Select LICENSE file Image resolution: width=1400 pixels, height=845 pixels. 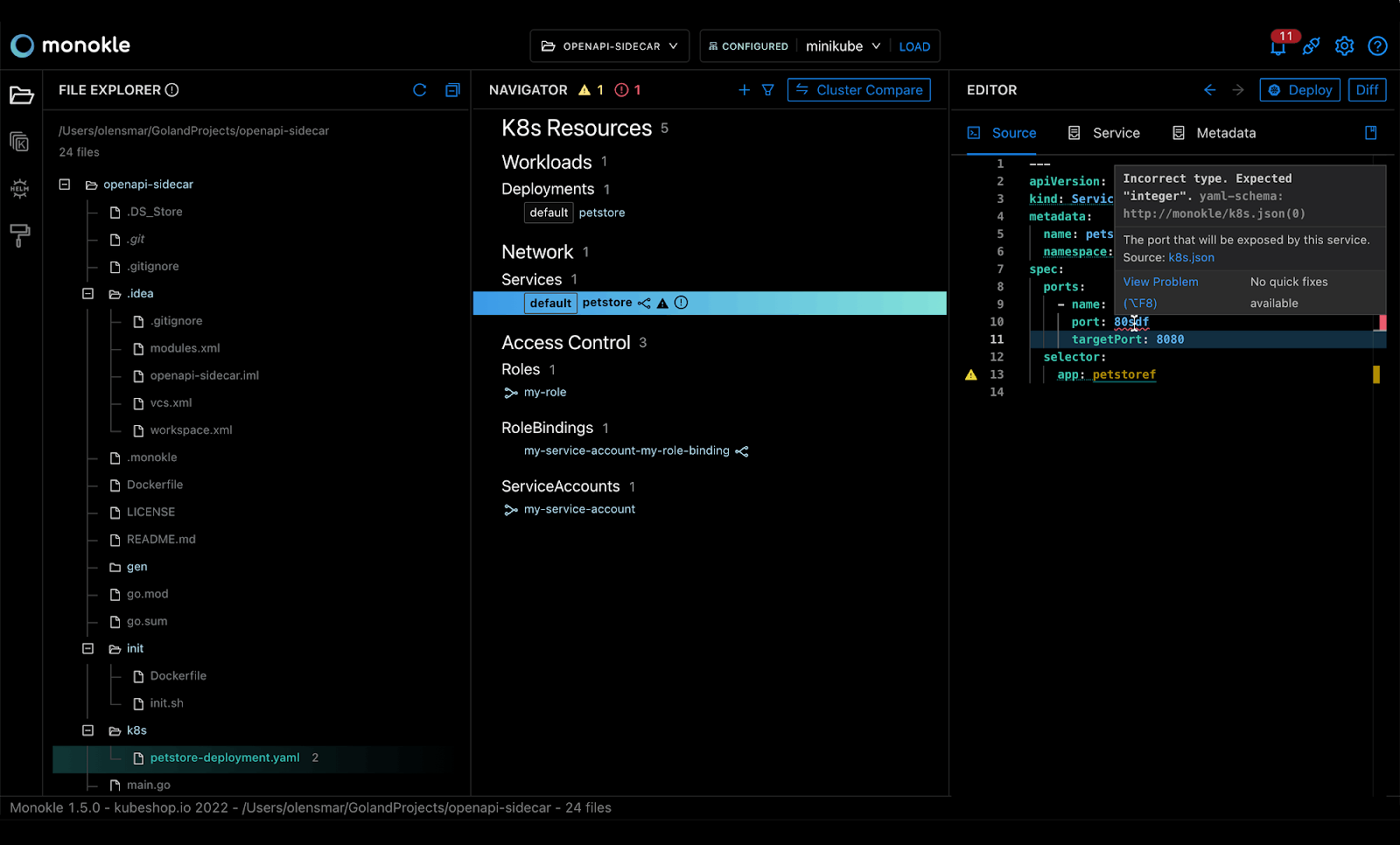(x=150, y=513)
